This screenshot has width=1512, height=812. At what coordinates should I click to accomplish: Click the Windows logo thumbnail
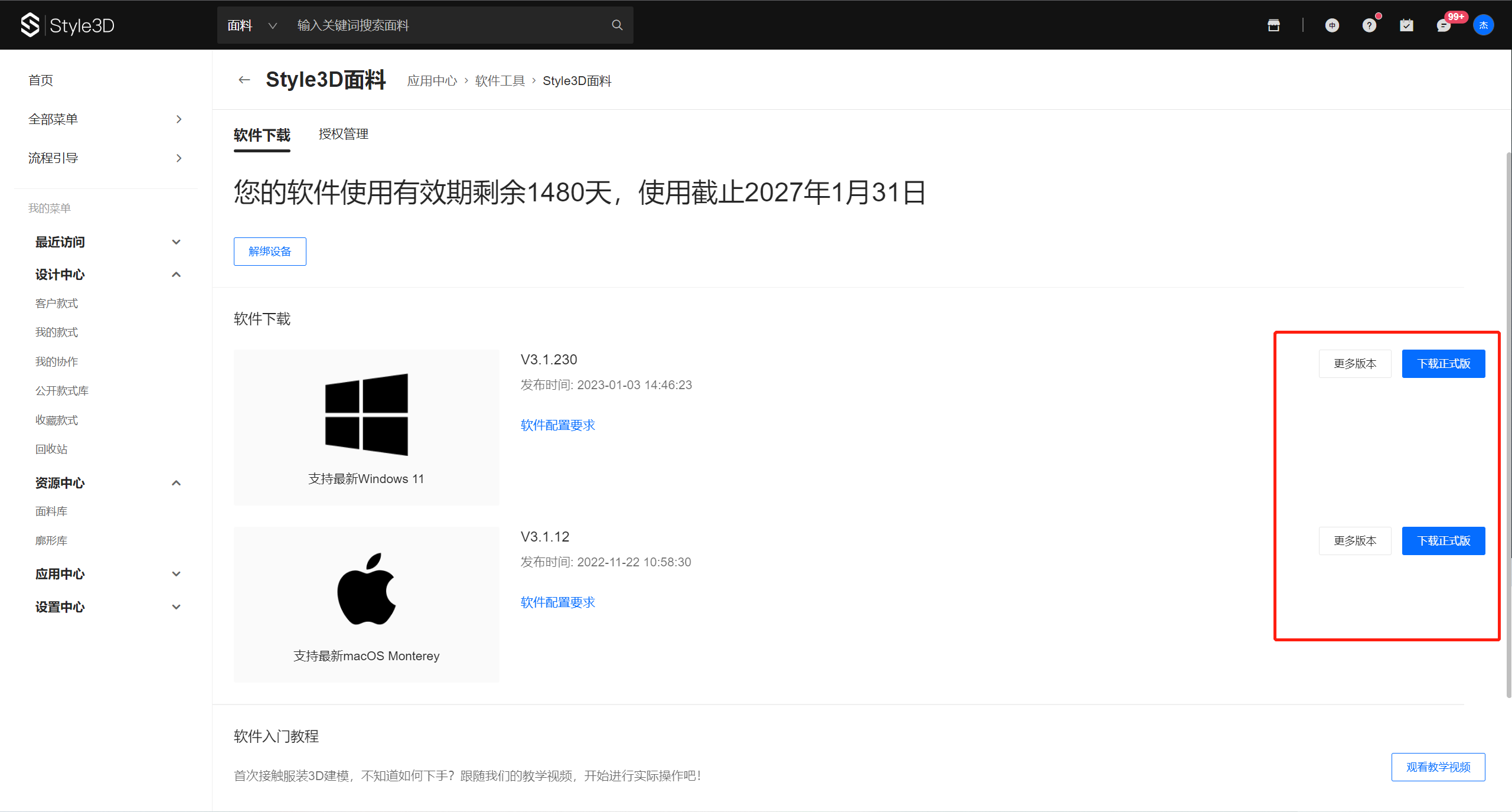(366, 415)
